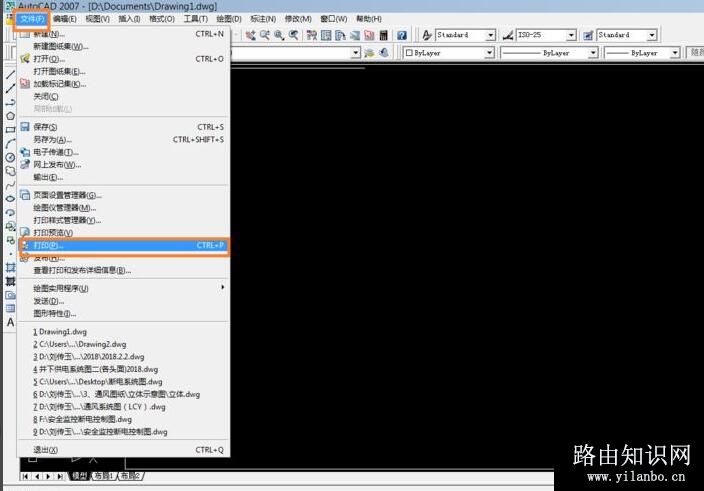Open recent file 3 ending 2018.2.2.dwg

[x=124, y=357]
